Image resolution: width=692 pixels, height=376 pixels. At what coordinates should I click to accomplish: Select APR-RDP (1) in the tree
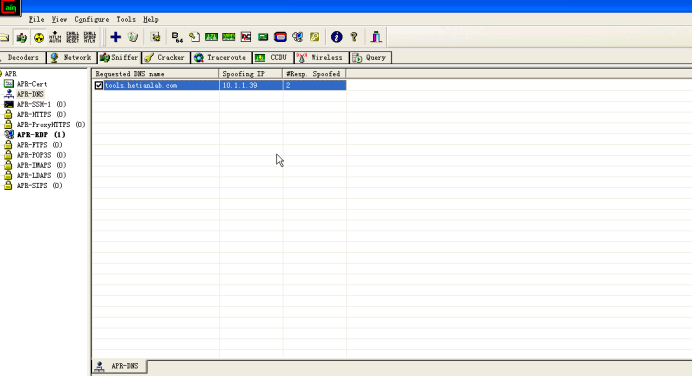[x=41, y=135]
